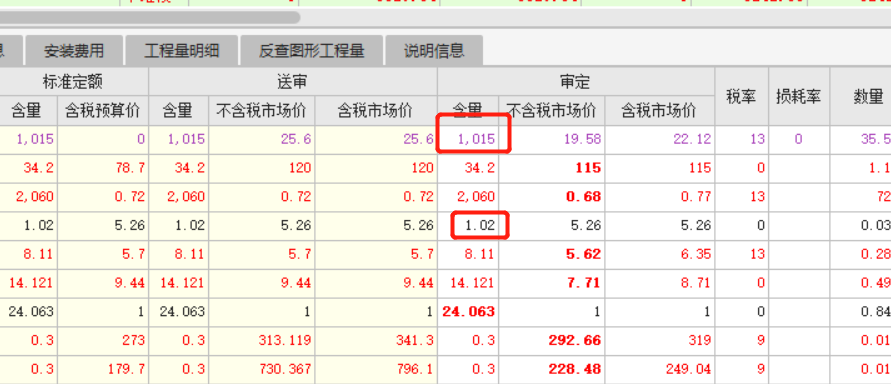Viewport: 891px width, 384px height.
Task: Click 含税预算价 cell 273
Action: pos(103,341)
